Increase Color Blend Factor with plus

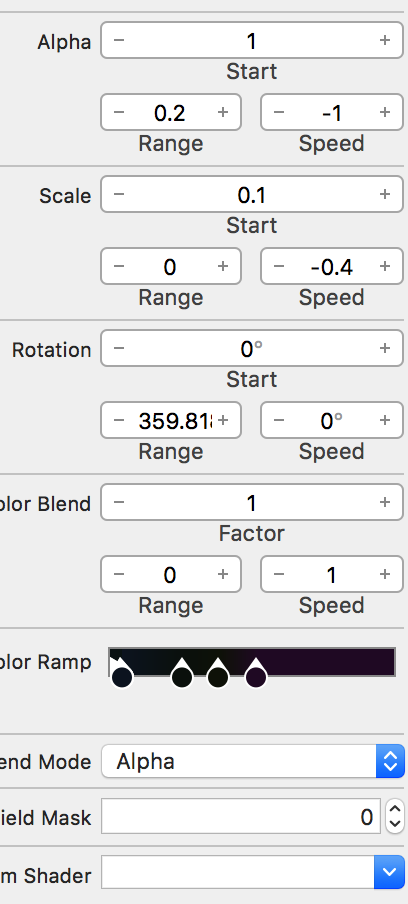tap(384, 502)
